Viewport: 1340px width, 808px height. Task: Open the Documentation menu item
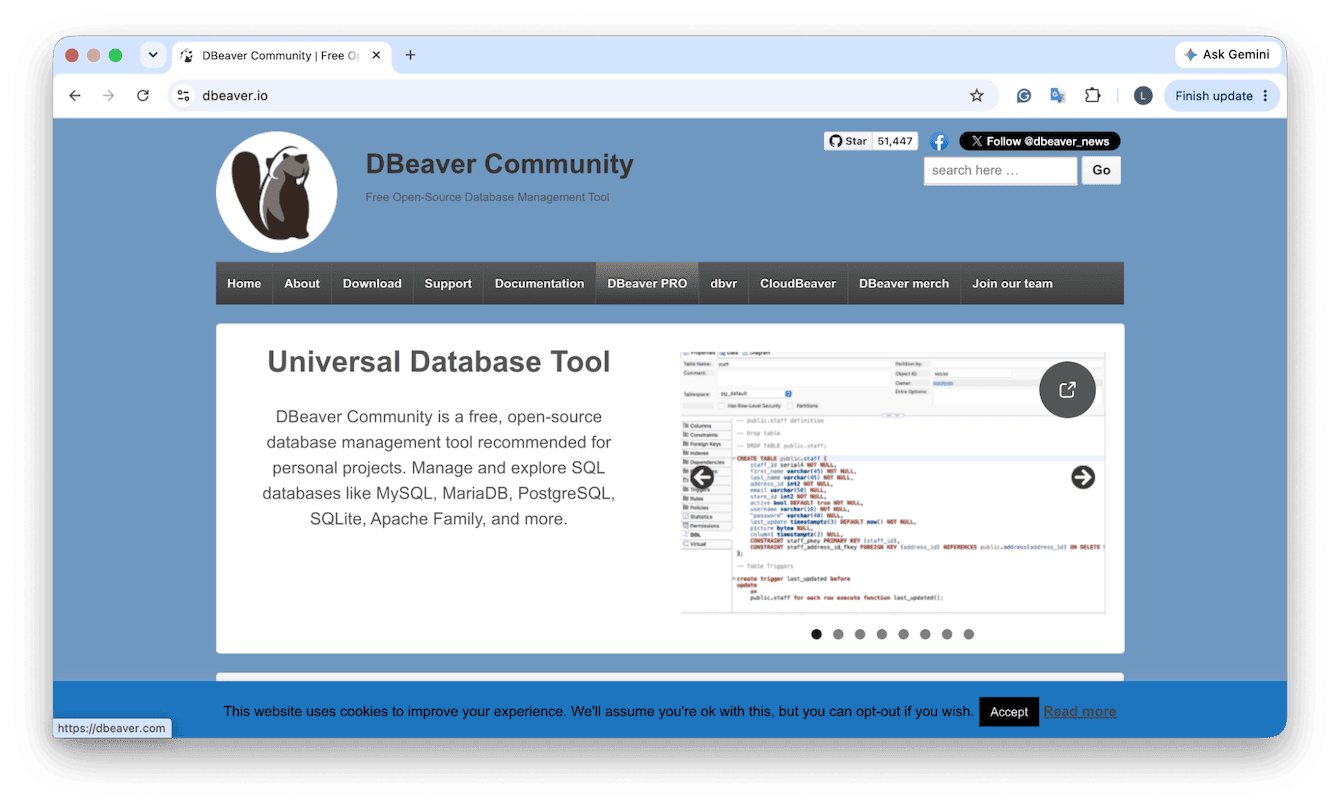[x=539, y=284]
